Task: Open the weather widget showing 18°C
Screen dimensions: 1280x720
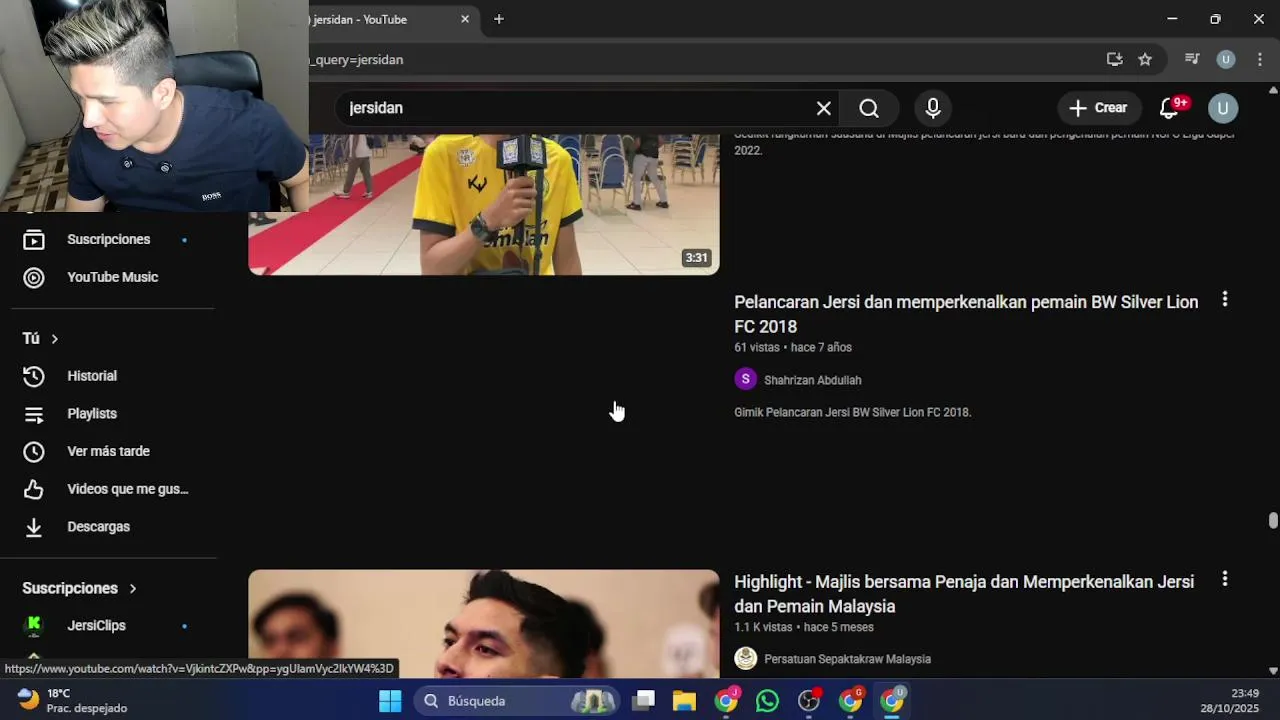Action: (72, 700)
